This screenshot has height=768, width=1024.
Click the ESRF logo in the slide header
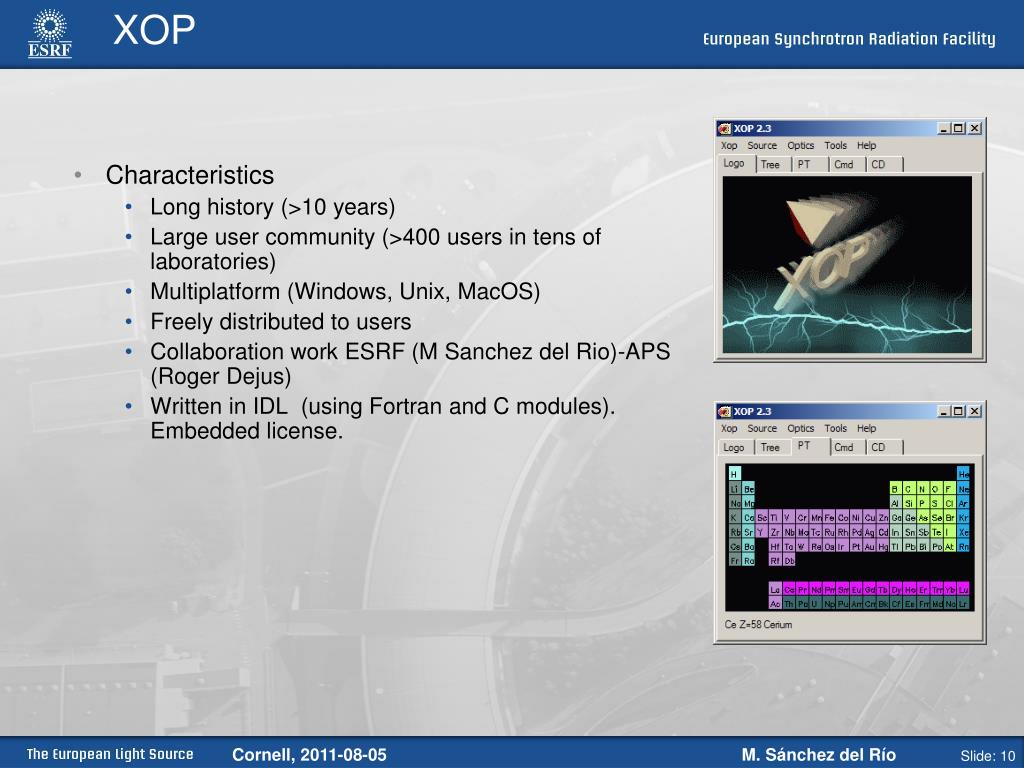pyautogui.click(x=50, y=33)
